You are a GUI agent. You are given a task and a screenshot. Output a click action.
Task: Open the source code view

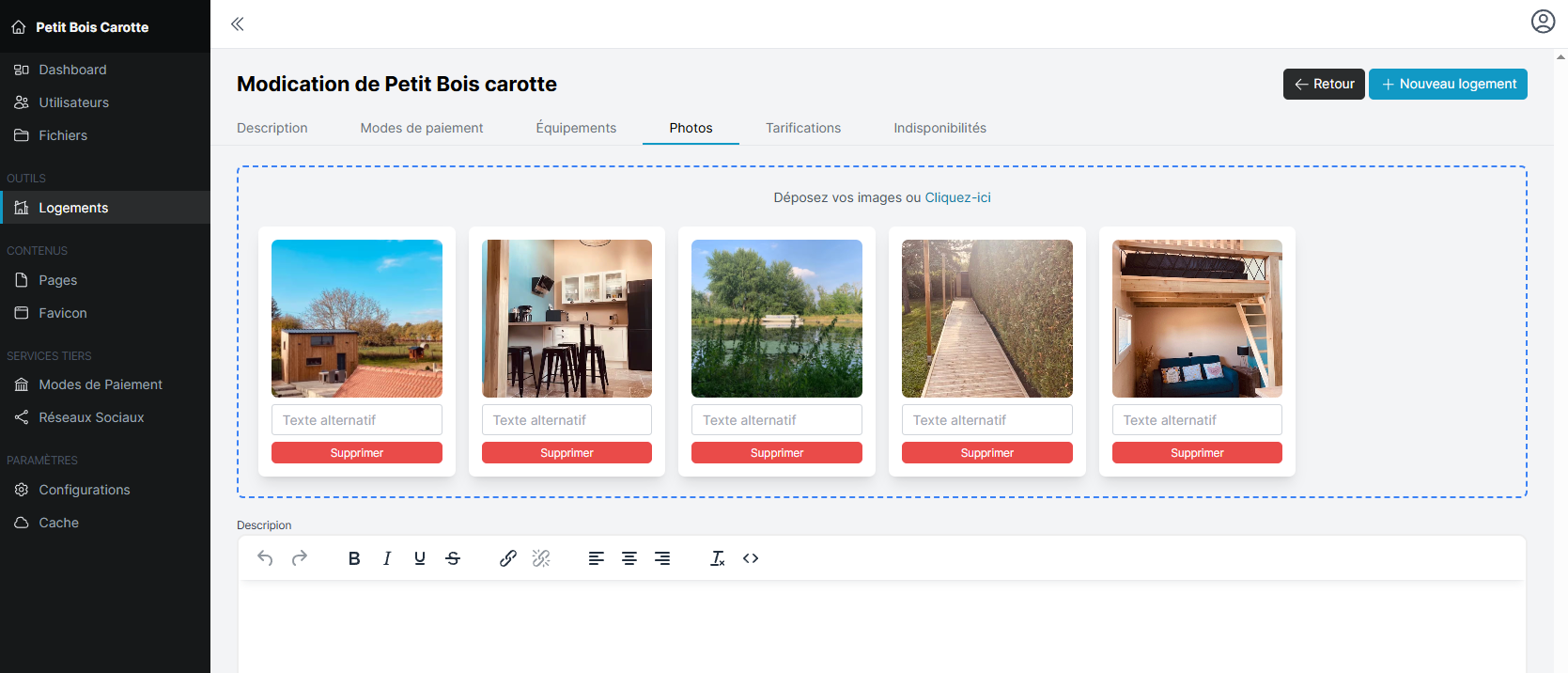point(751,558)
